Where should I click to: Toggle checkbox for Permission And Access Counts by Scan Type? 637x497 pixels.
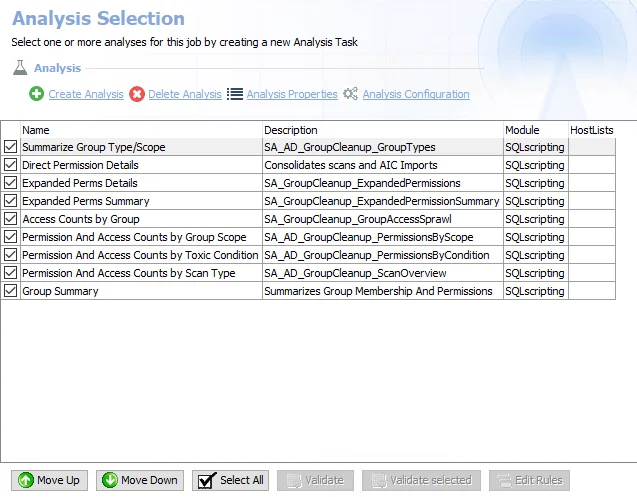coord(11,273)
